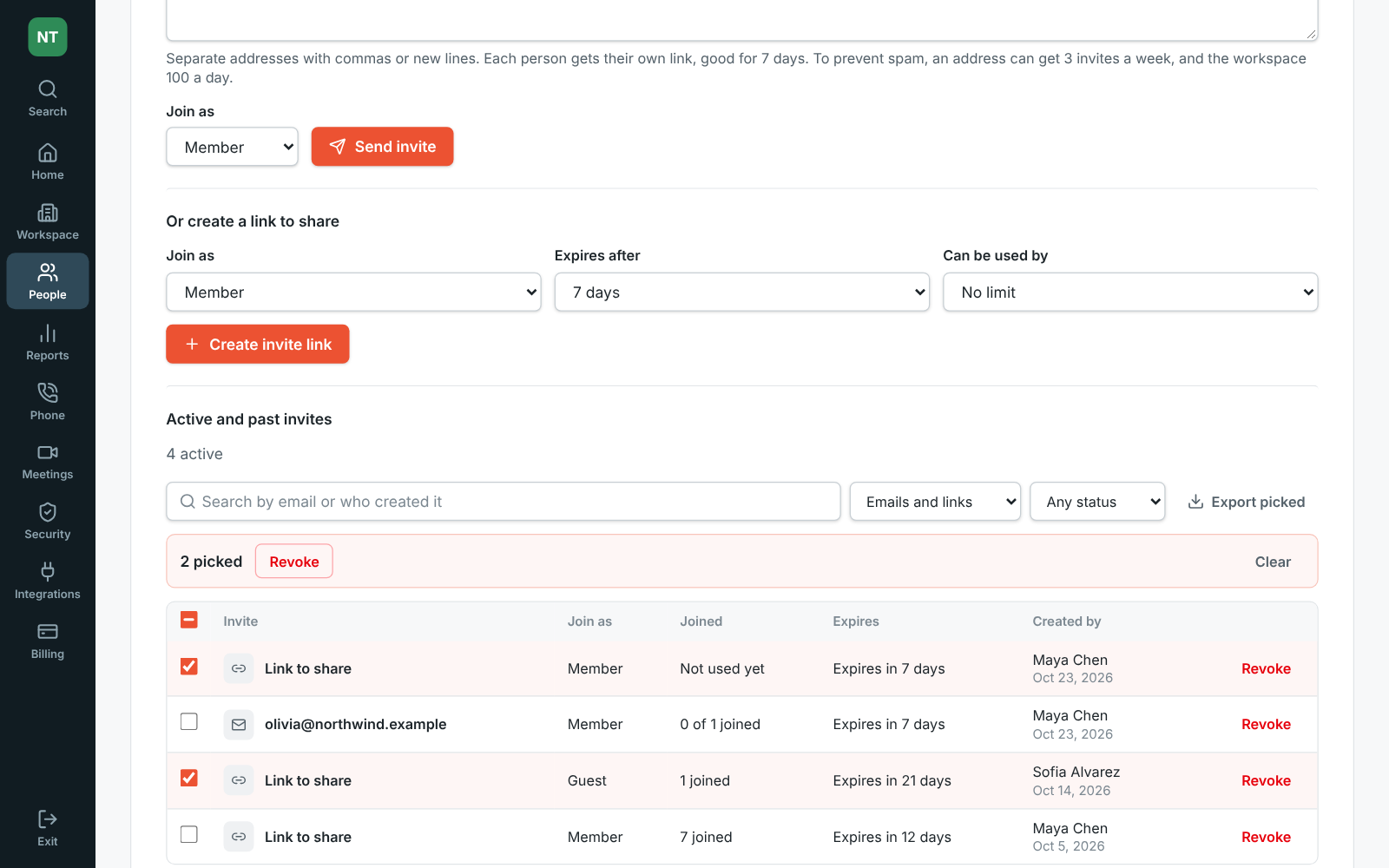Uncheck the Guest link row checkbox

[x=189, y=779]
